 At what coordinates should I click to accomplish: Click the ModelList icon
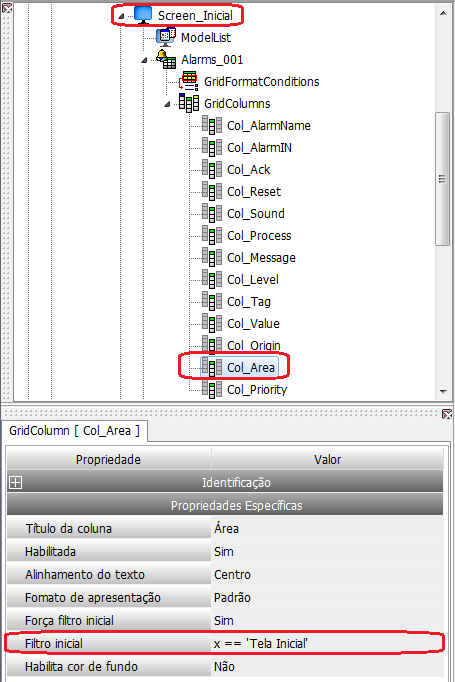(166, 37)
